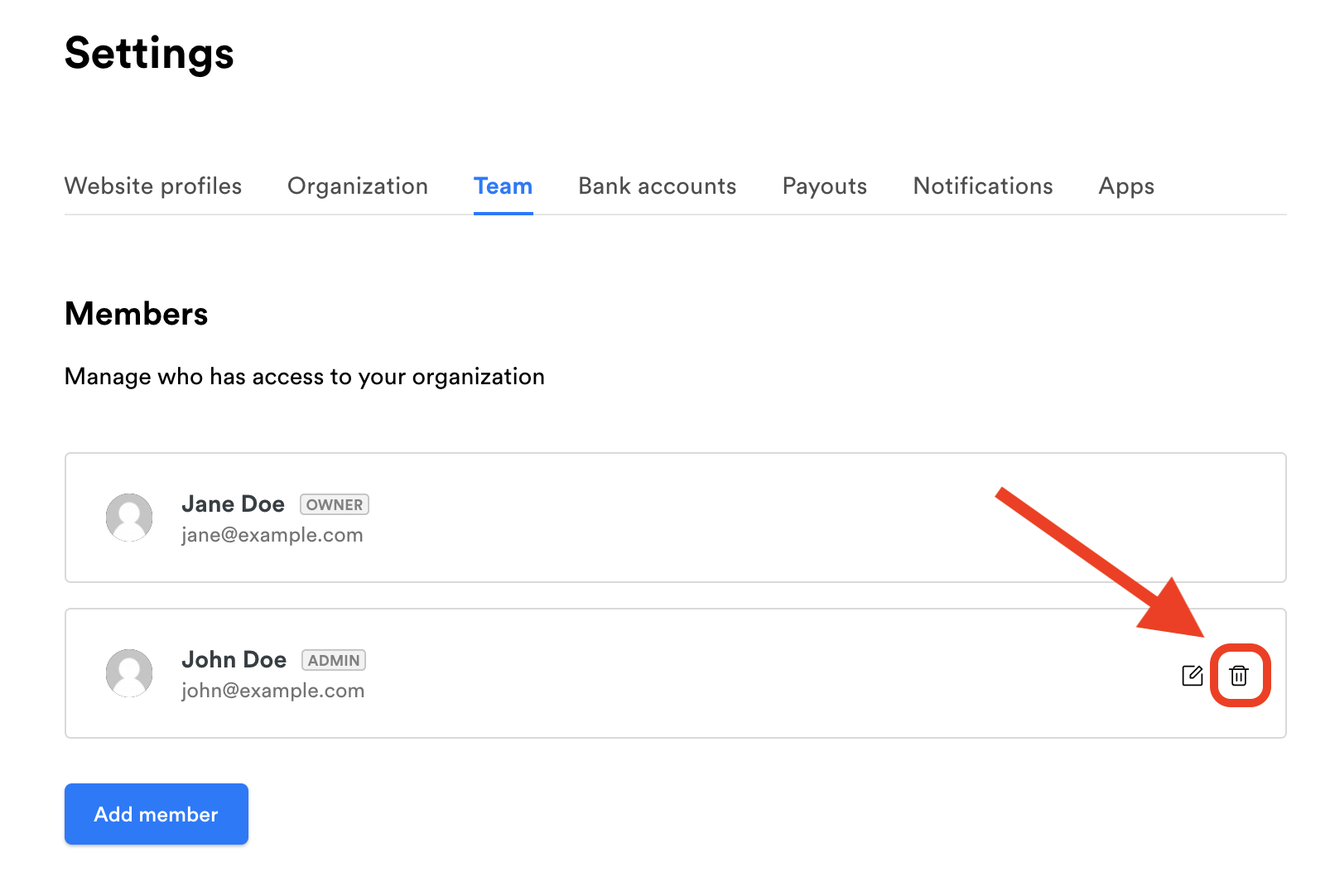The height and width of the screenshot is (896, 1330).
Task: Select John Doe's avatar
Action: pyautogui.click(x=129, y=673)
